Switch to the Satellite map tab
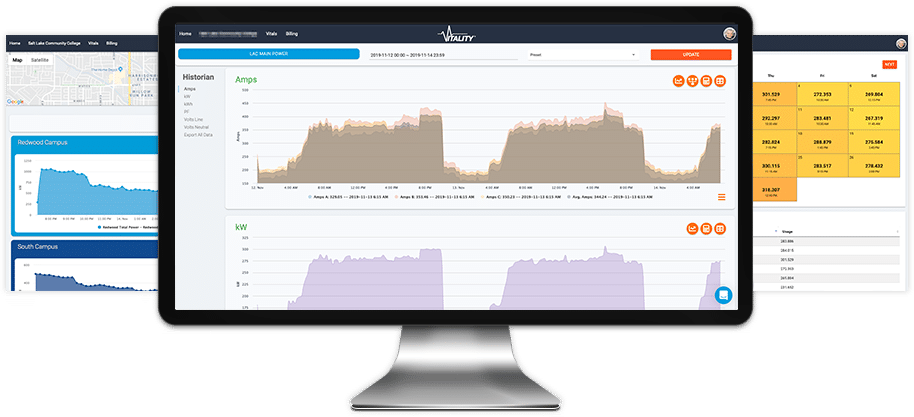Viewport: 914px width, 417px height. point(41,60)
